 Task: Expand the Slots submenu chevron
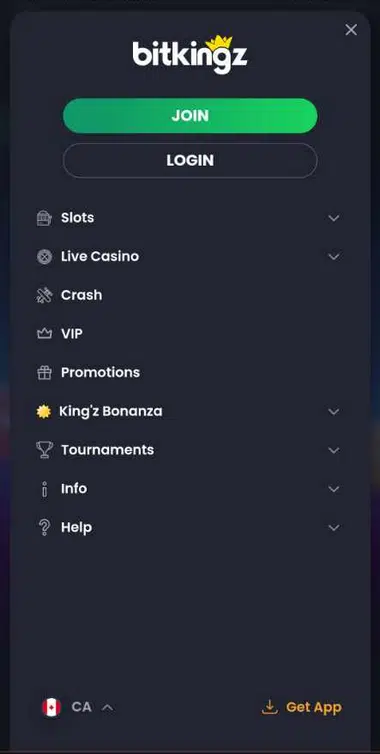tap(334, 218)
